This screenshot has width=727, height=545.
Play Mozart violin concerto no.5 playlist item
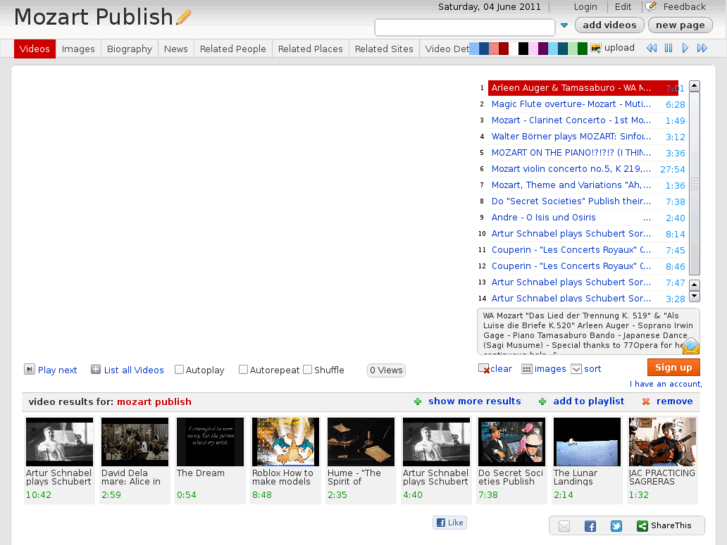(571, 169)
